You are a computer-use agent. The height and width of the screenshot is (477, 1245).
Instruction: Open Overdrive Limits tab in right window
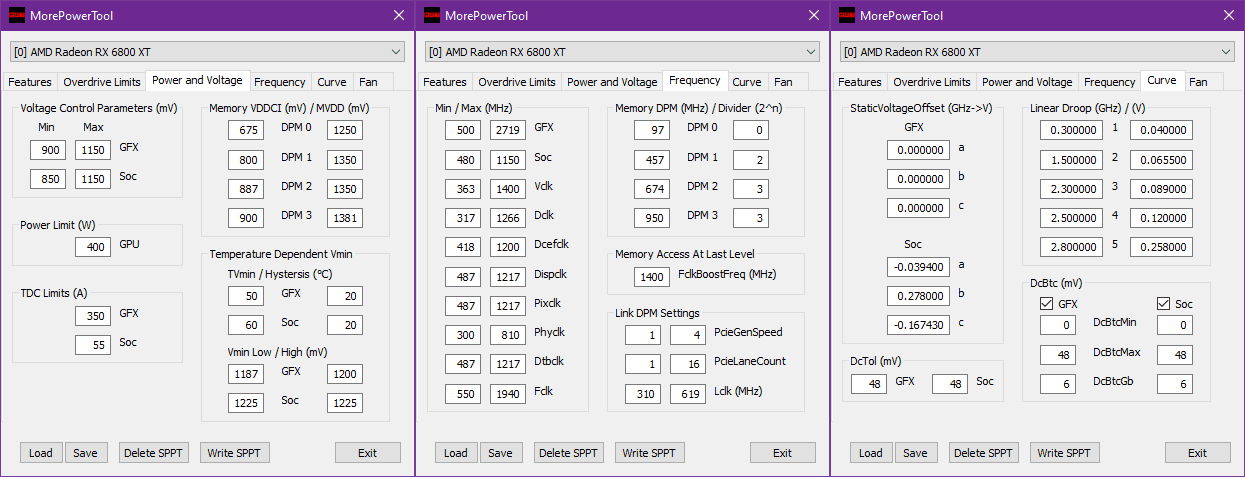pos(932,82)
